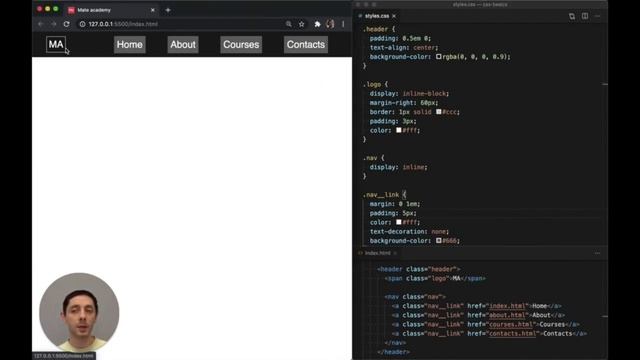The height and width of the screenshot is (360, 640).
Task: Click the browser back arrow
Action: tap(40, 24)
